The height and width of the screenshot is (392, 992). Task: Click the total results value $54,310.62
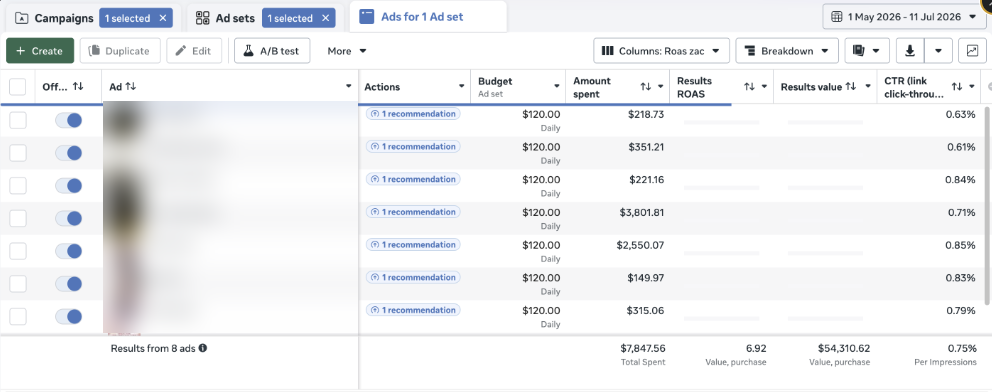843,348
